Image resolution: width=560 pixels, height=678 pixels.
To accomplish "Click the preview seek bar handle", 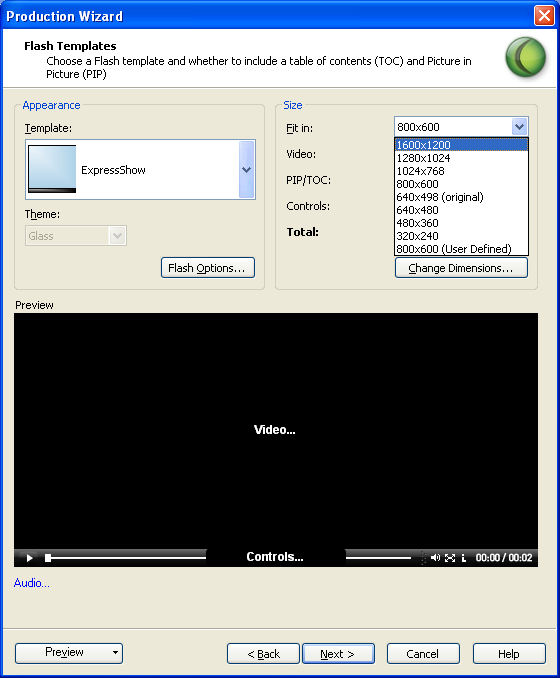I will click(x=48, y=558).
